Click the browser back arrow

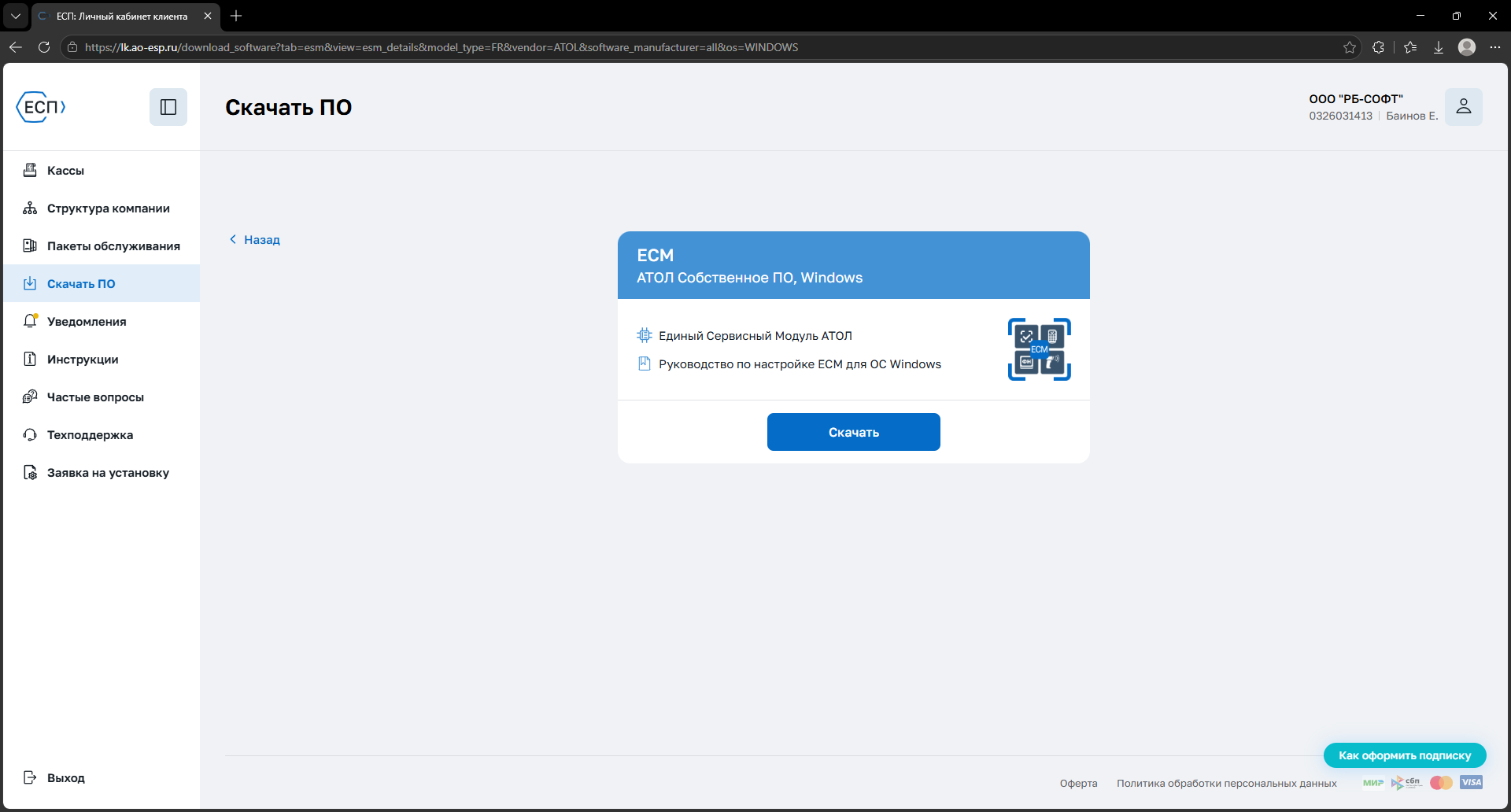[16, 47]
